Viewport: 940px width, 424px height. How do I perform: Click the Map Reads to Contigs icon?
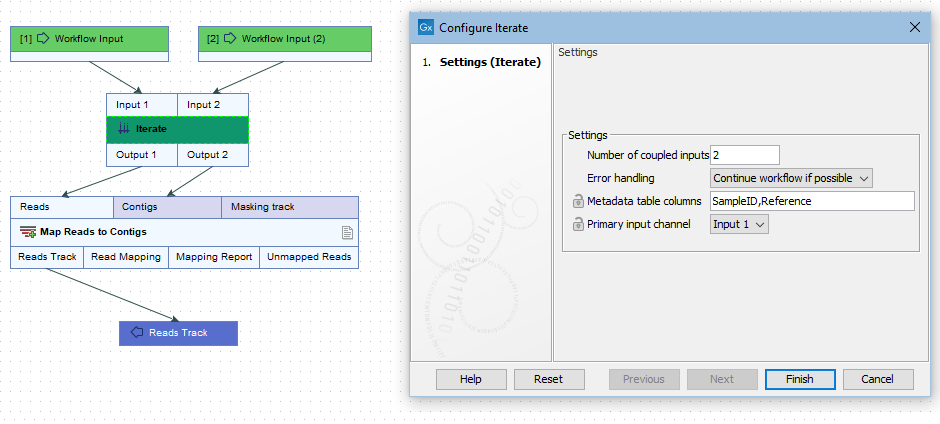click(x=28, y=232)
